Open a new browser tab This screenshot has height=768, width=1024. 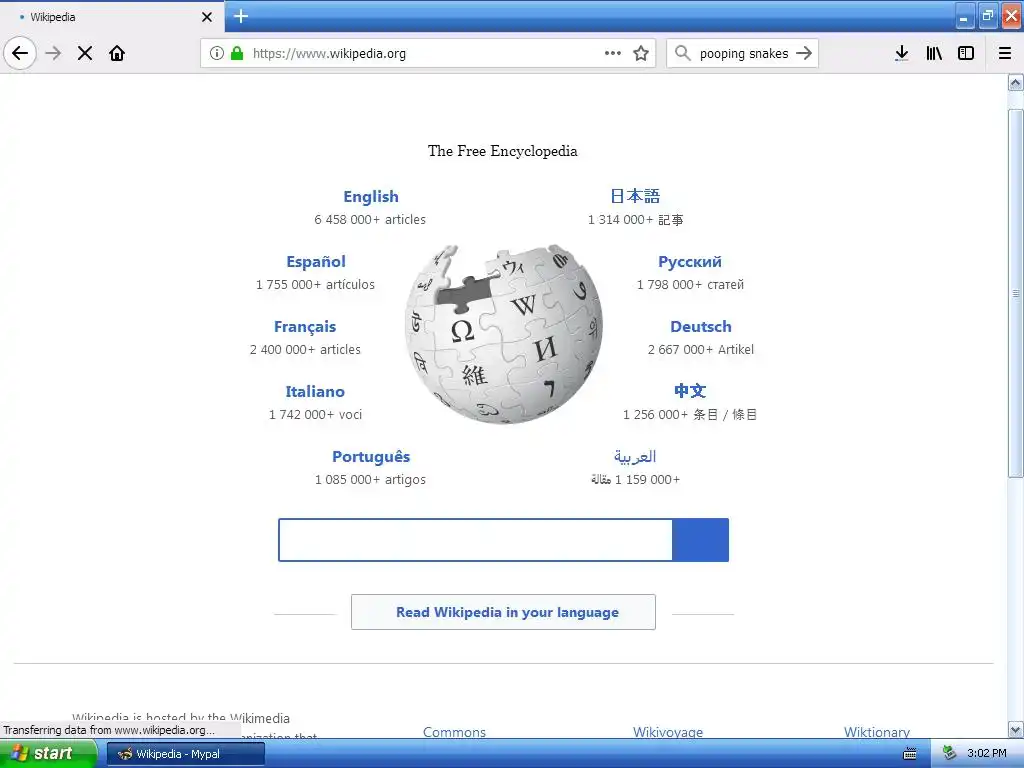click(x=241, y=16)
